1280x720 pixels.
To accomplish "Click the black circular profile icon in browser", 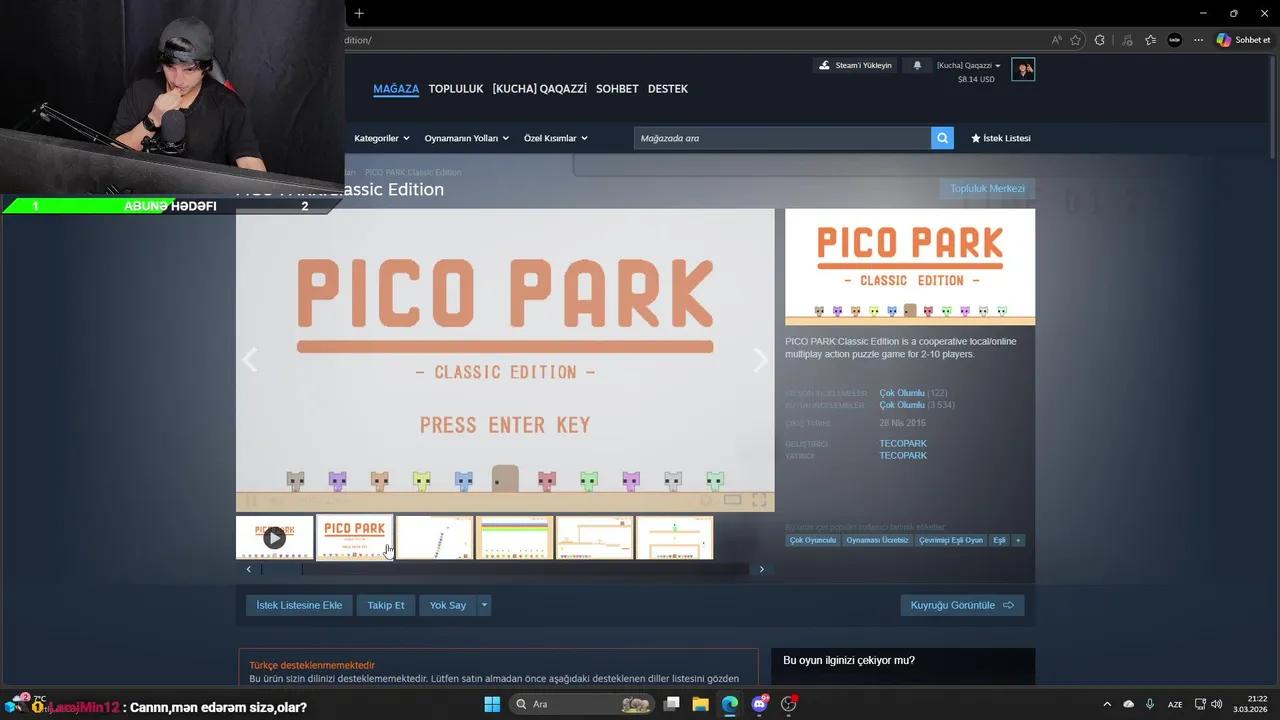I will (x=1175, y=40).
